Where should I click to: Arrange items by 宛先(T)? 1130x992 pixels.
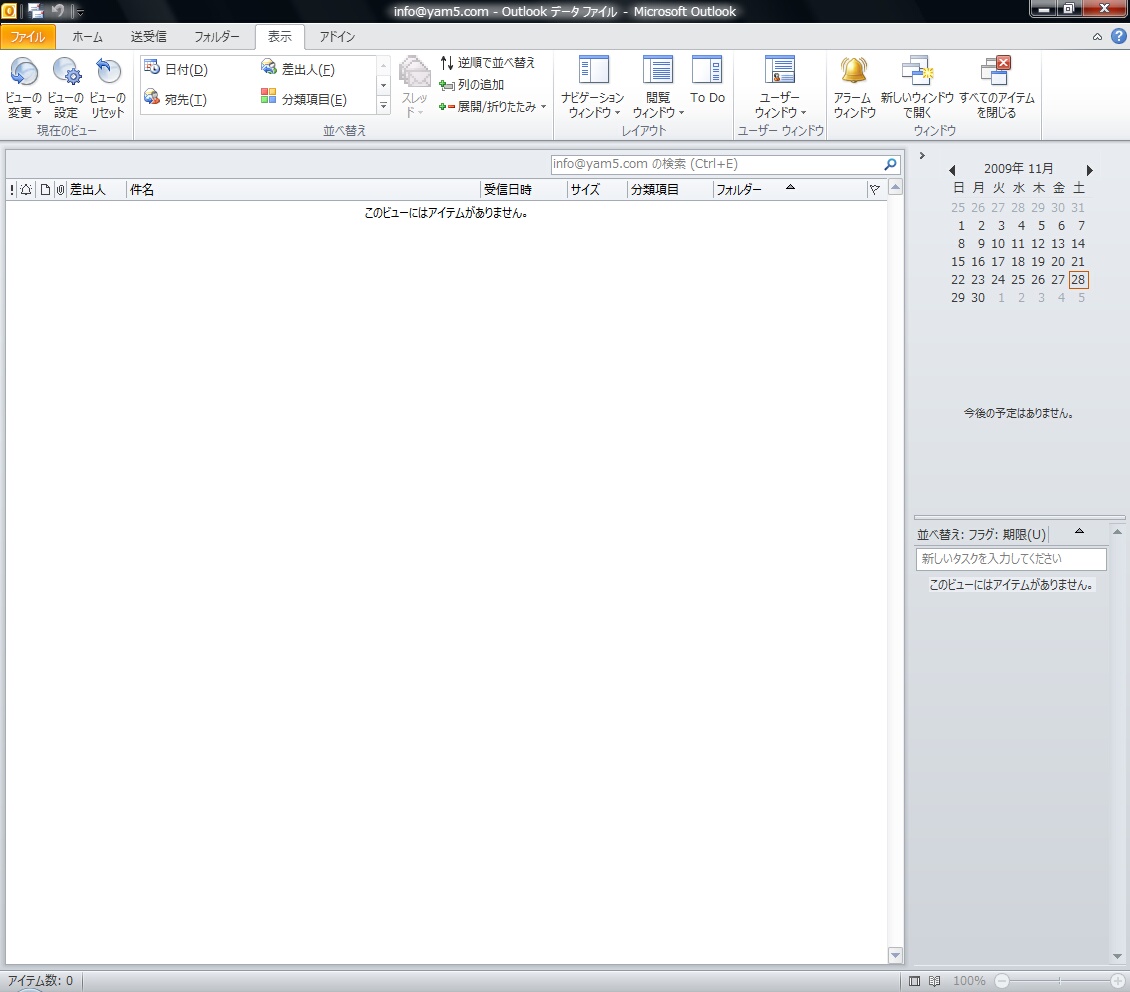click(175, 99)
